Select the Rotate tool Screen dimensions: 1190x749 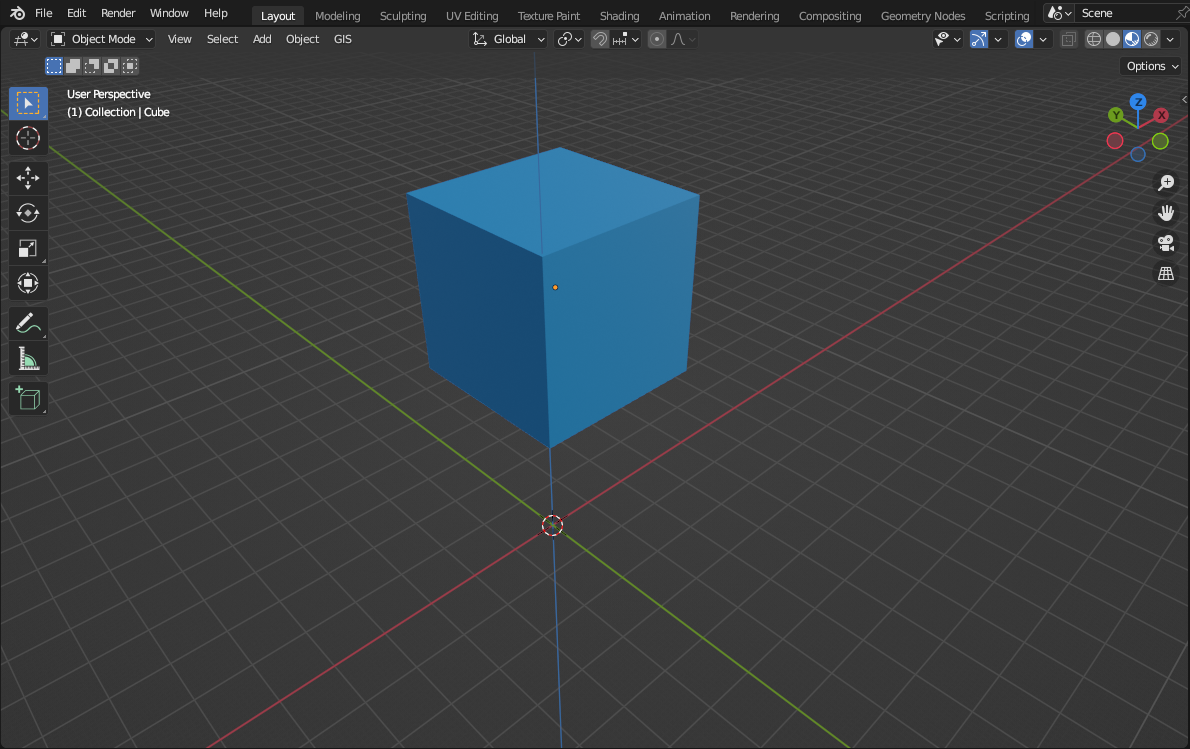pos(28,212)
